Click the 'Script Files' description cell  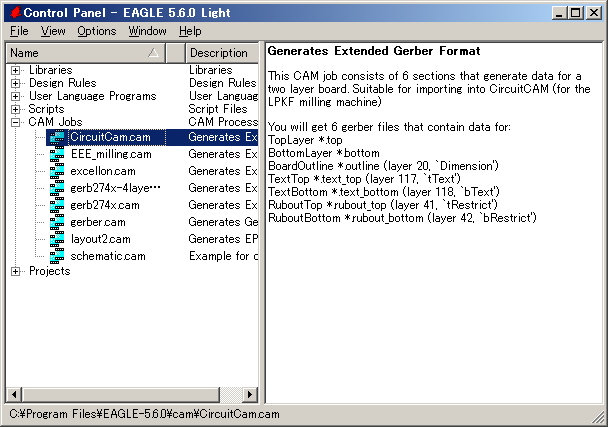coord(218,109)
